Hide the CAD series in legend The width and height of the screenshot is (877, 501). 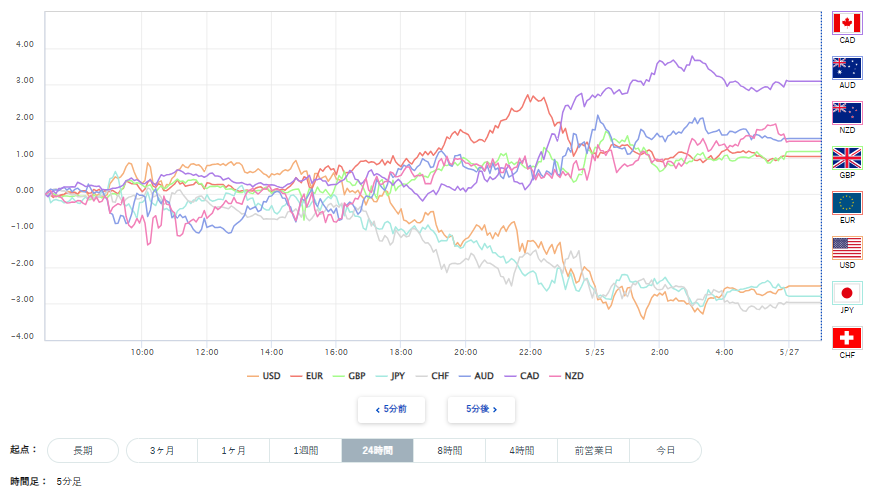point(522,376)
